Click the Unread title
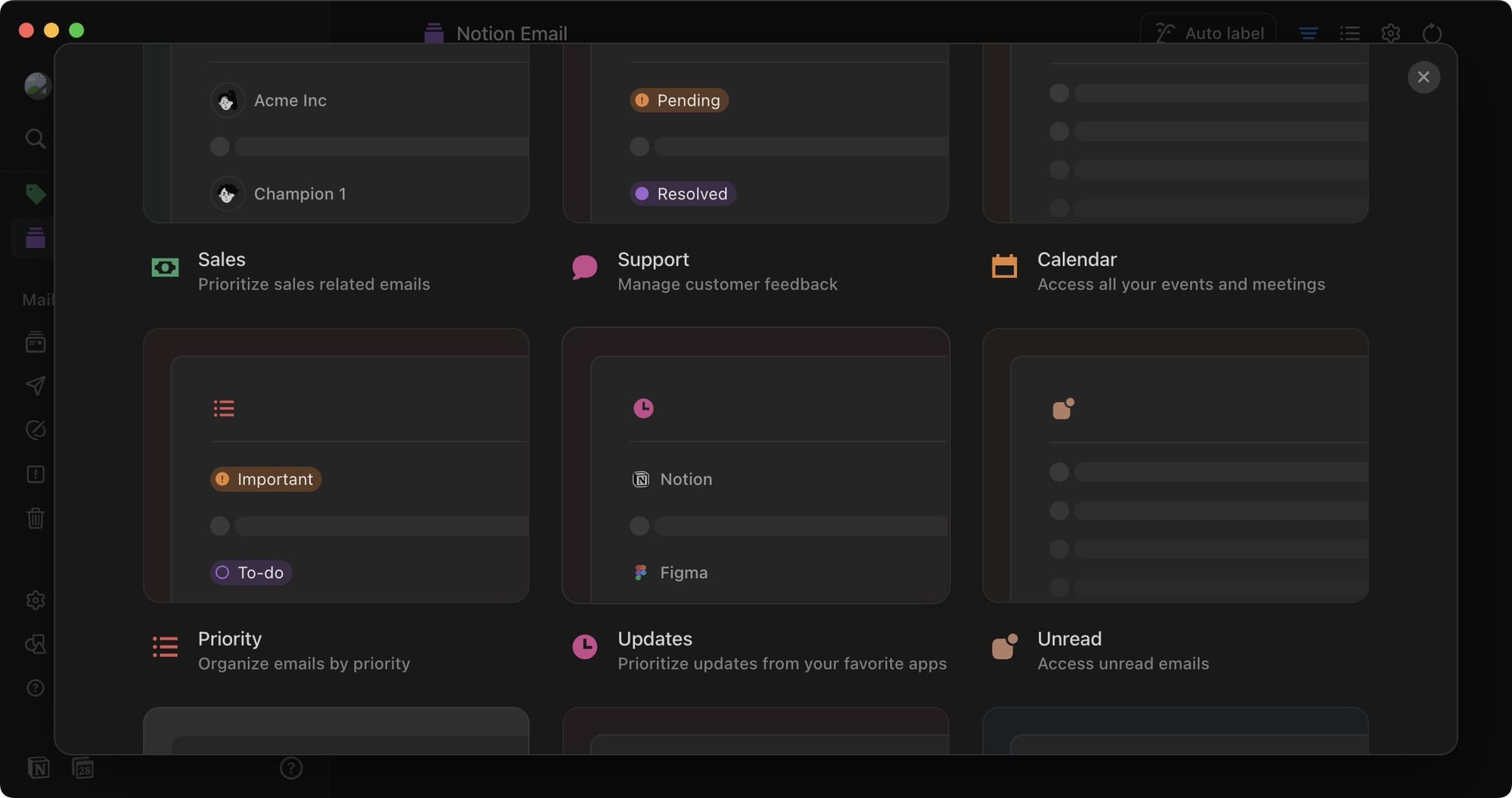Viewport: 1512px width, 798px height. pyautogui.click(x=1069, y=639)
